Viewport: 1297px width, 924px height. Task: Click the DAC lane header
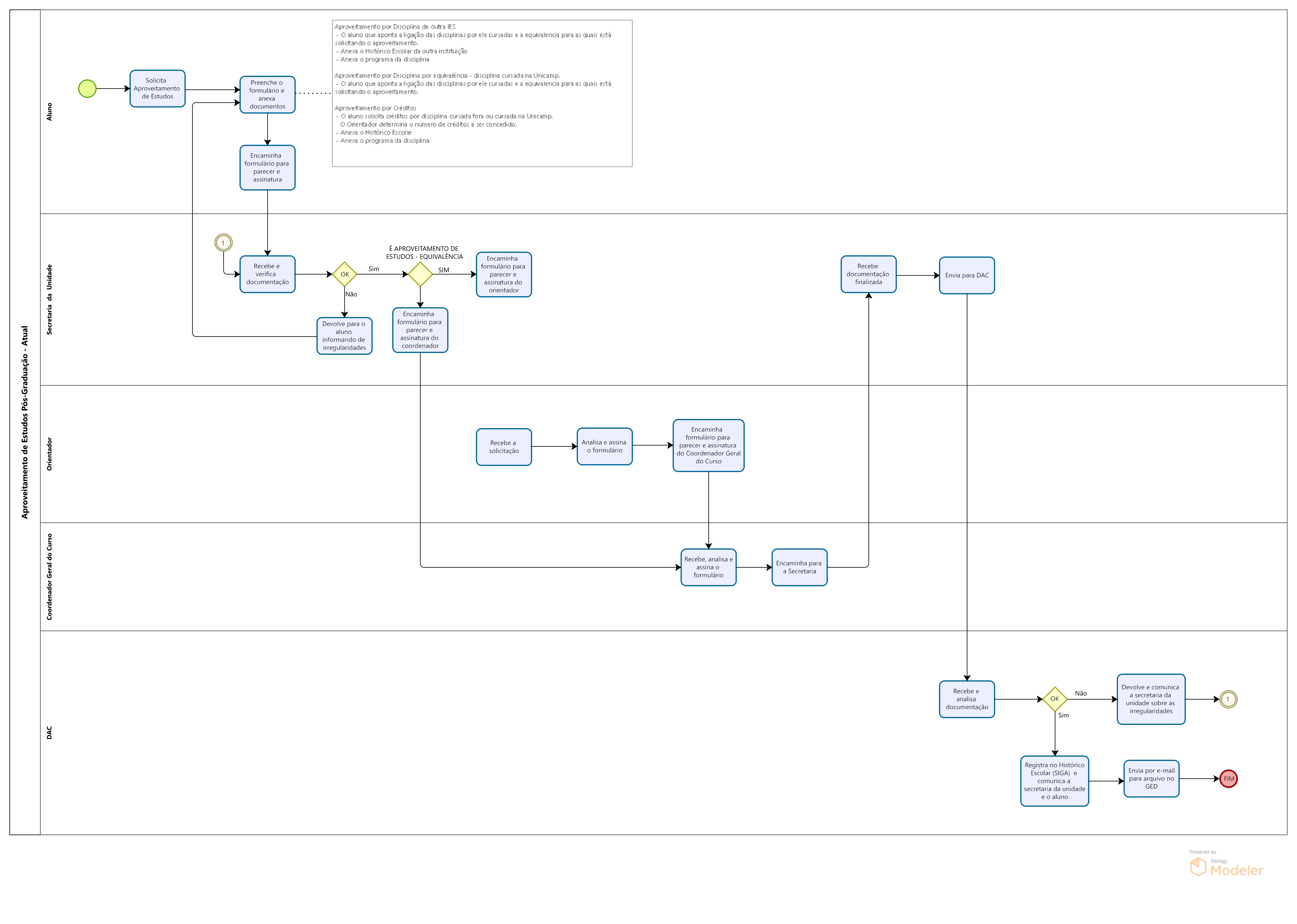49,732
